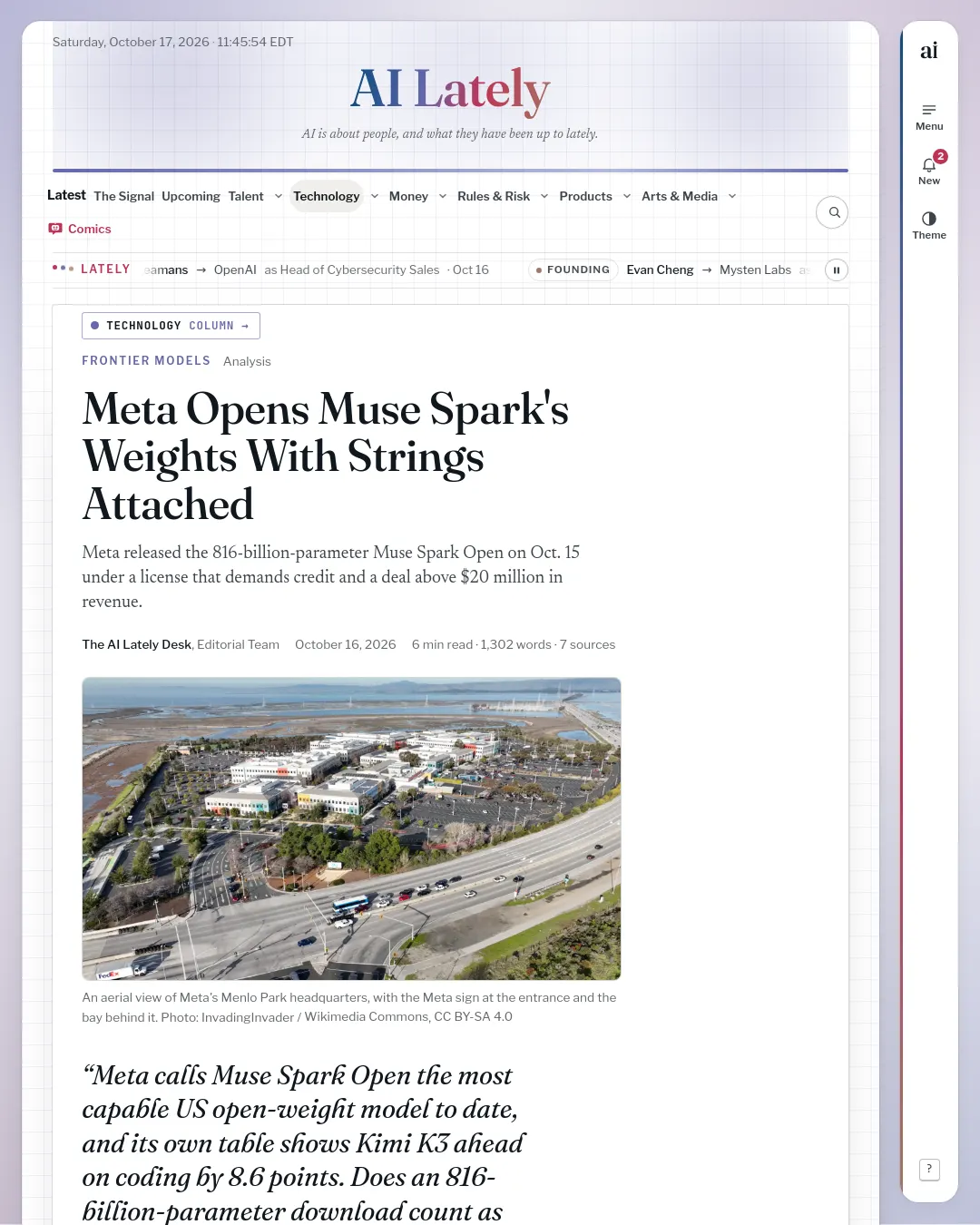980x1225 pixels.
Task: Select the Upcoming nav item
Action: point(191,196)
